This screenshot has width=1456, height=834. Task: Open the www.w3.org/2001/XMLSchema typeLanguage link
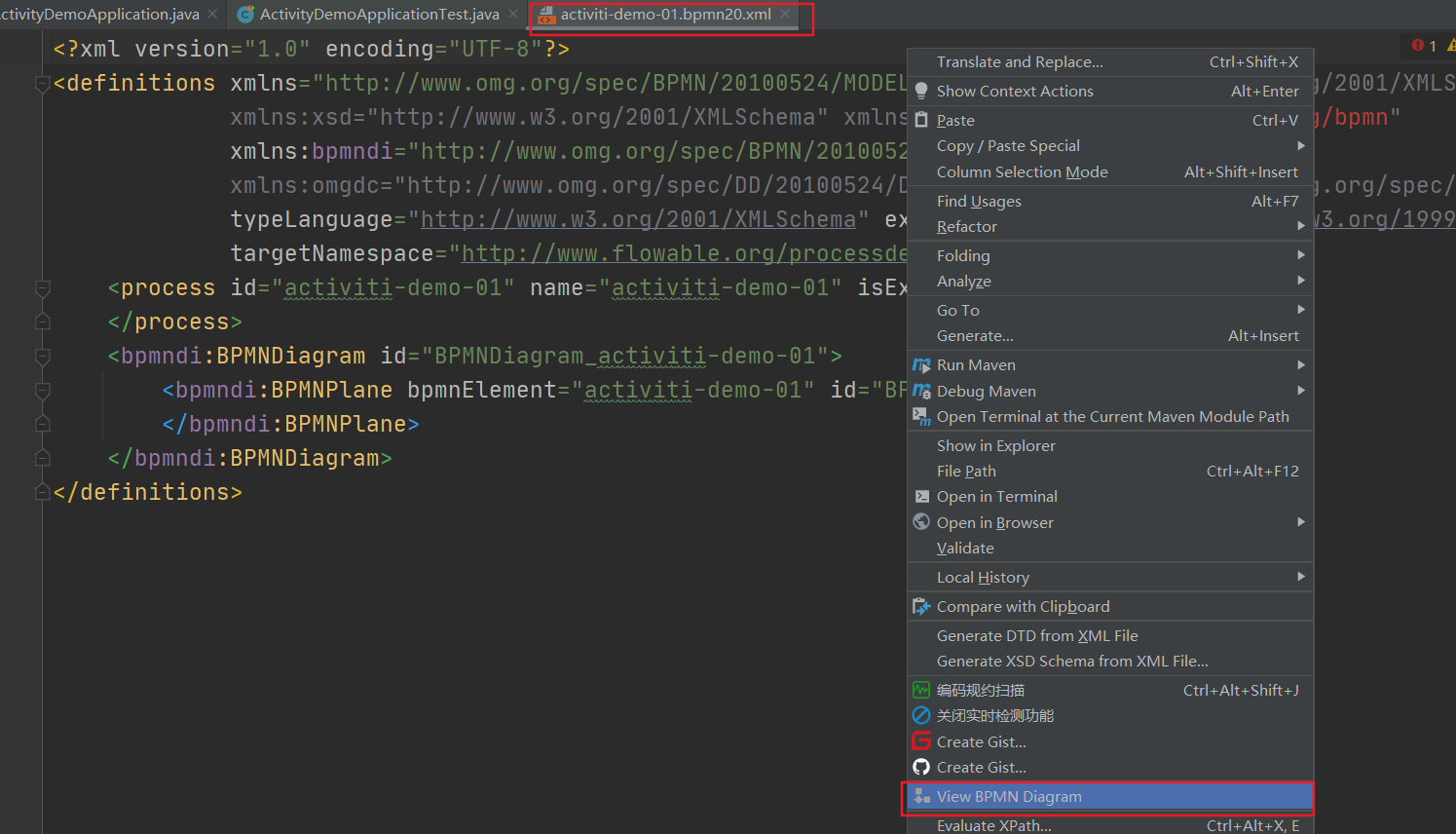(x=638, y=219)
